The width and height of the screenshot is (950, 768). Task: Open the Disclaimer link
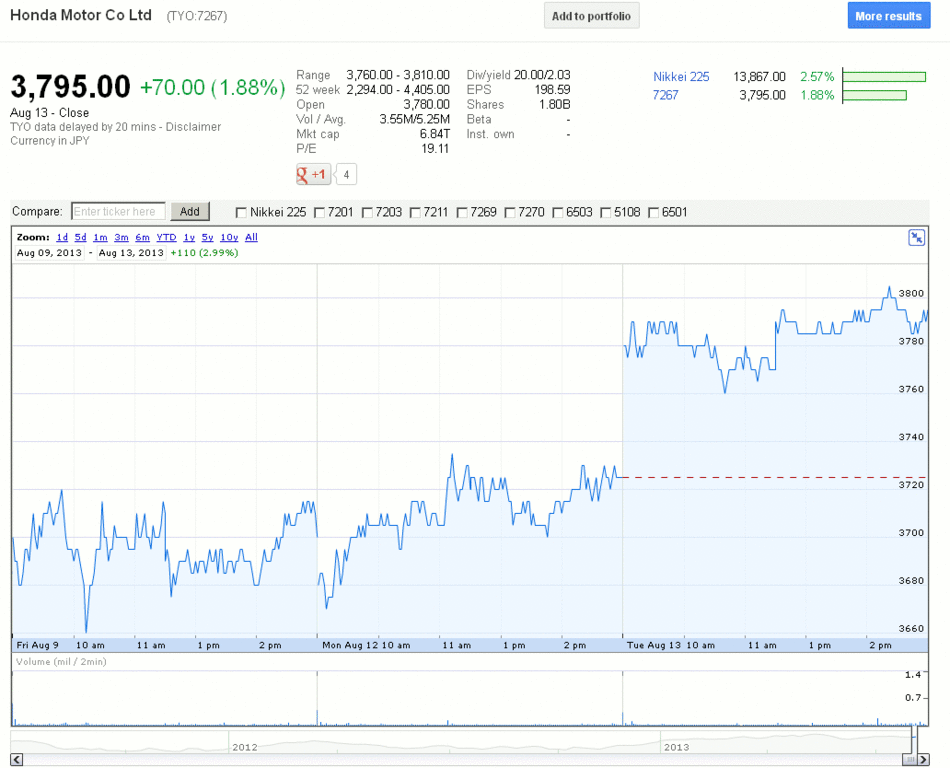click(193, 127)
